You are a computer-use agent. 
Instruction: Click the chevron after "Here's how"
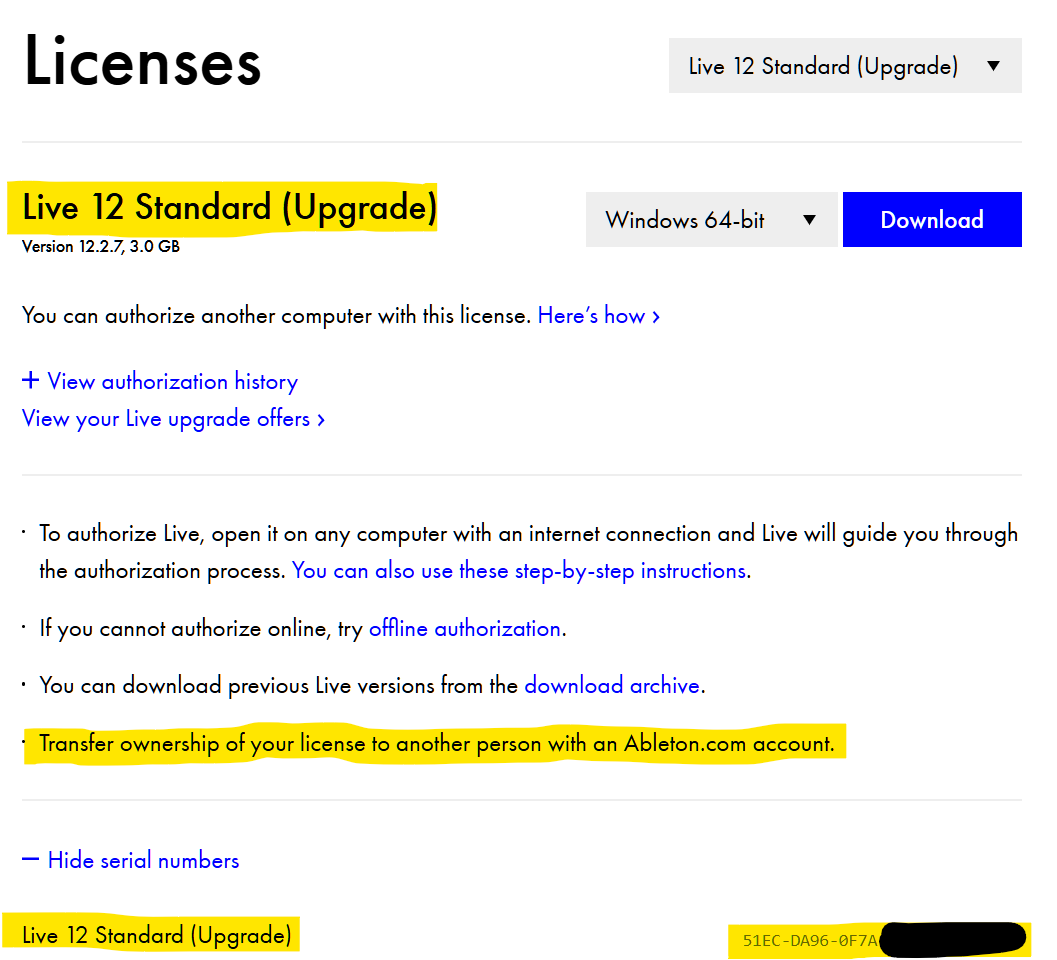[656, 317]
